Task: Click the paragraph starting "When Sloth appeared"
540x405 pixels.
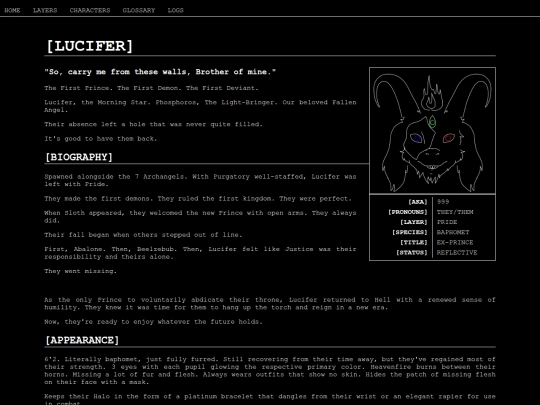Action: point(200,217)
